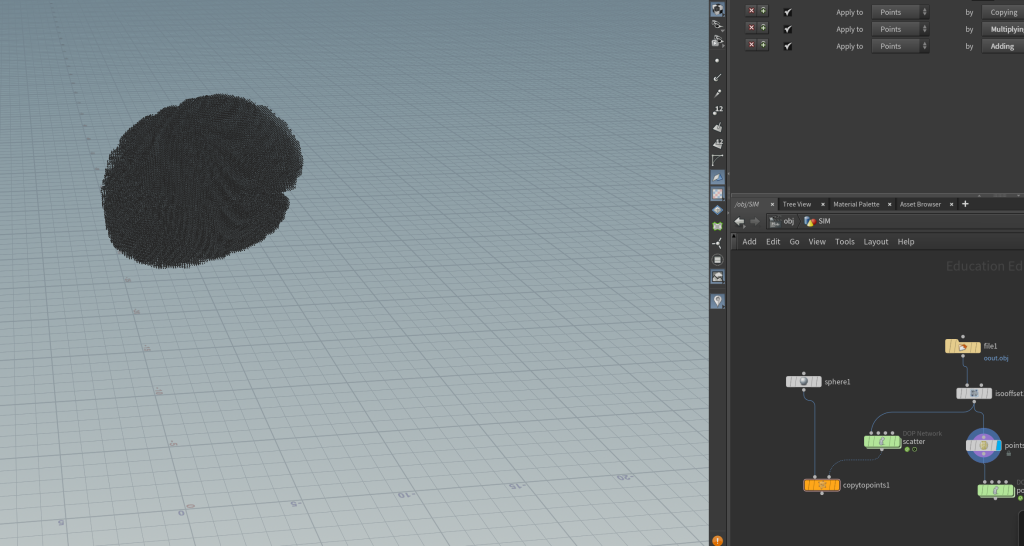The width and height of the screenshot is (1024, 546).
Task: Add a new pane tab with plus
Action: (965, 204)
